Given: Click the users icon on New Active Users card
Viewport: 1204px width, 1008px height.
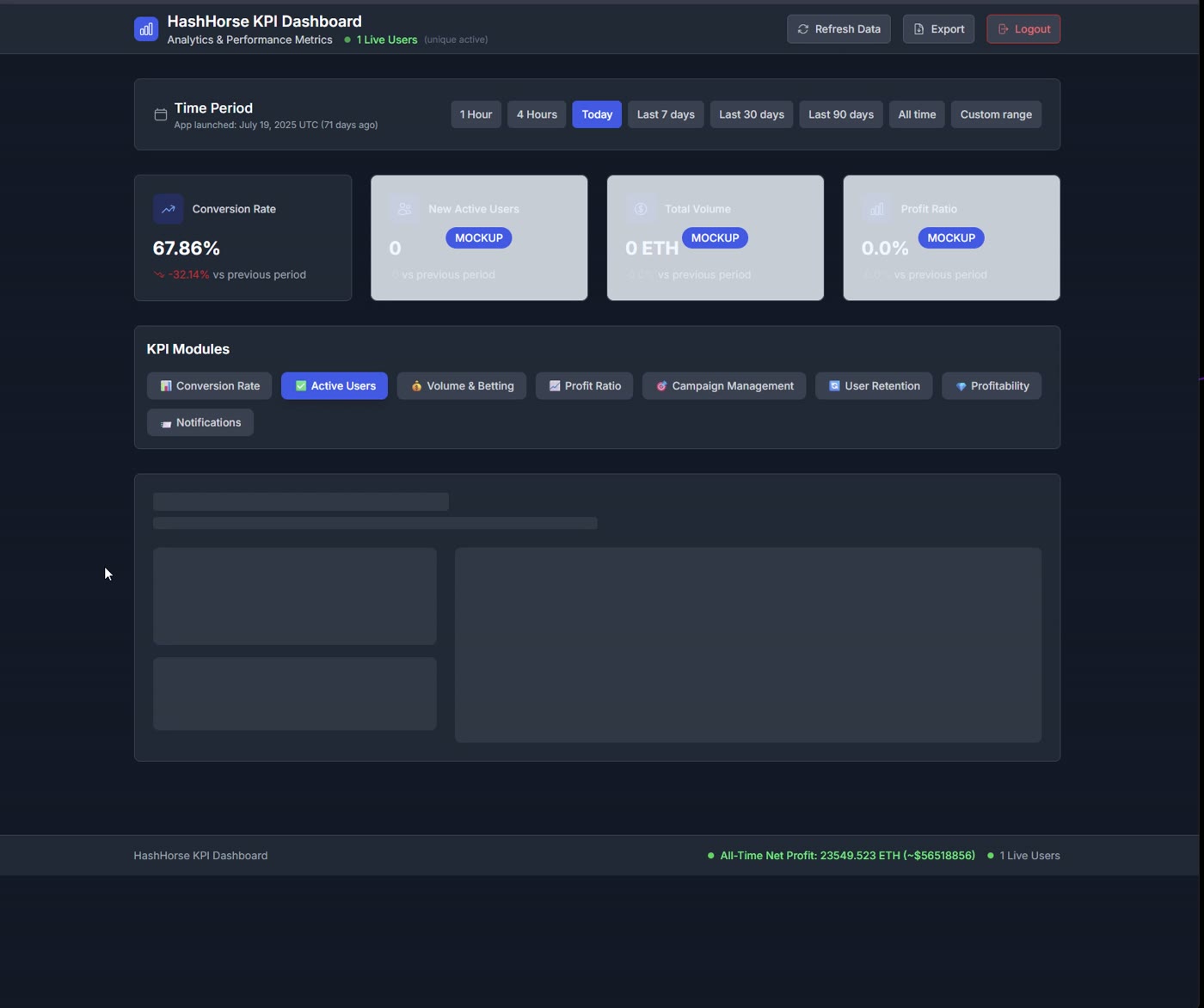Looking at the screenshot, I should pyautogui.click(x=404, y=209).
